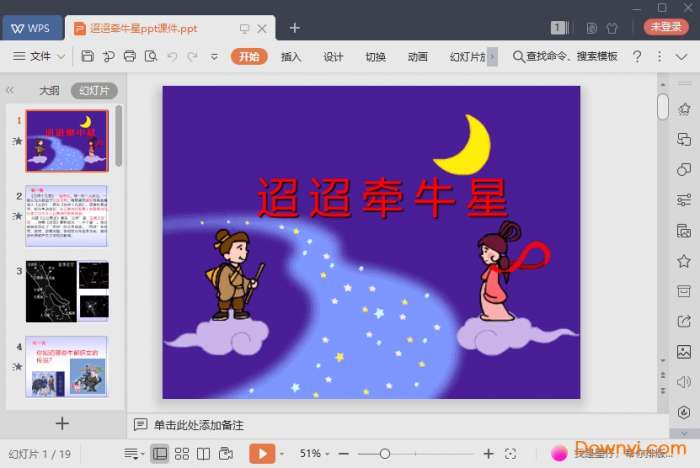The width and height of the screenshot is (700, 468).
Task: Click the slide panel scrollbar
Action: 118,136
